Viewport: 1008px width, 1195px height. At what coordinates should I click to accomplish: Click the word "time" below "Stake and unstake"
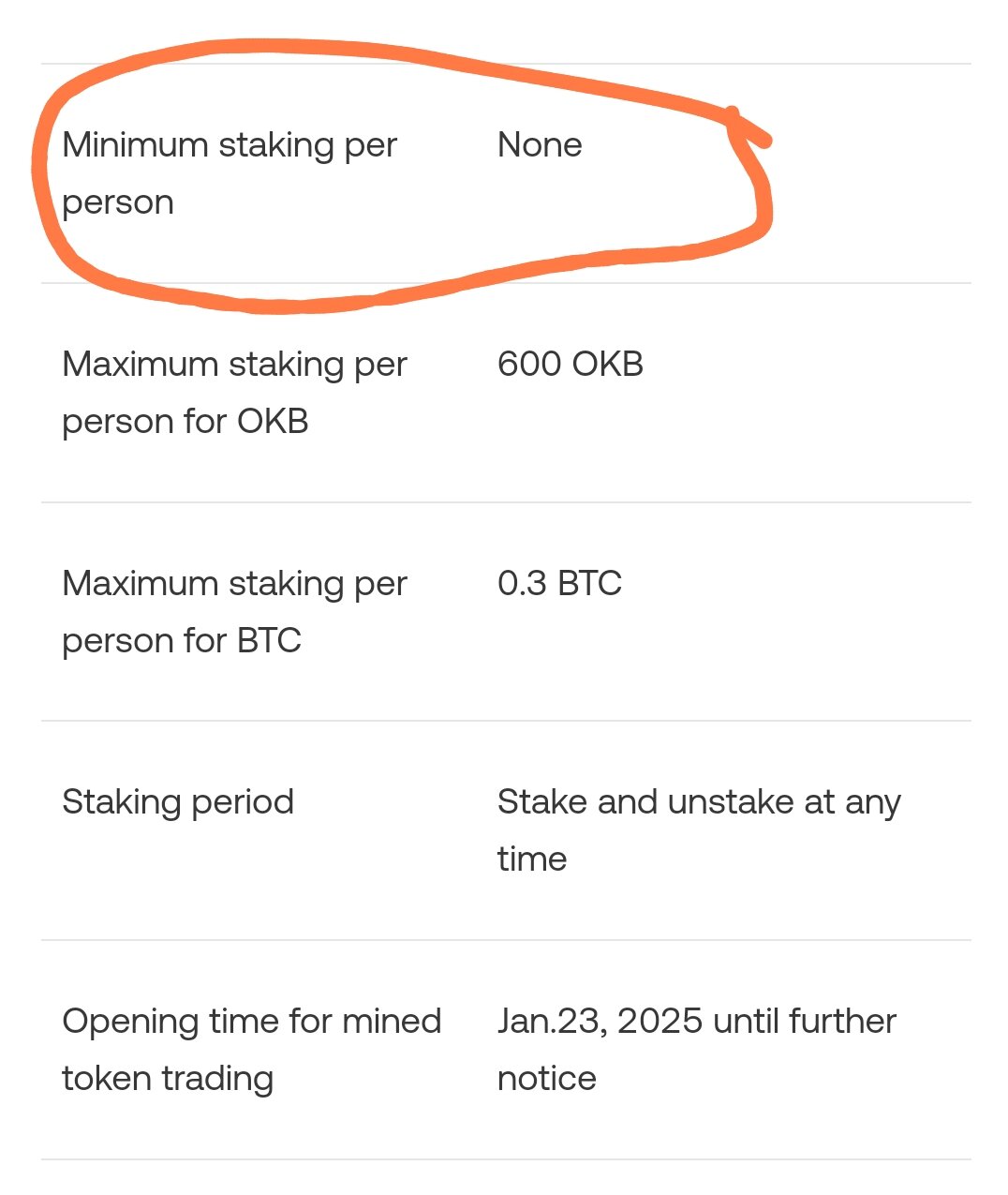[x=531, y=859]
